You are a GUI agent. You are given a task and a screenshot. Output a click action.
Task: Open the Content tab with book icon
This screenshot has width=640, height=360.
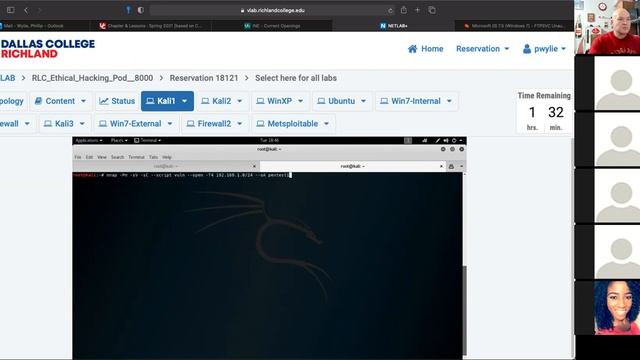60,101
